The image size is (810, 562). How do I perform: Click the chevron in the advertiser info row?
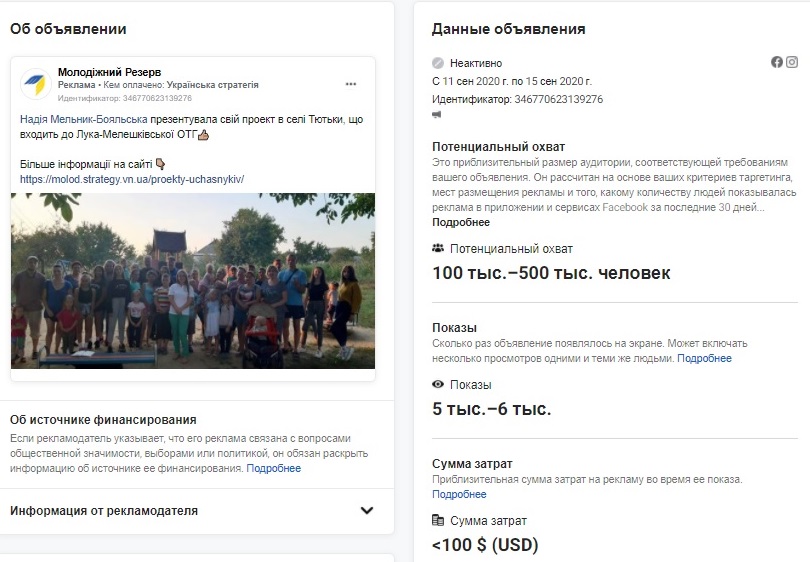click(367, 510)
